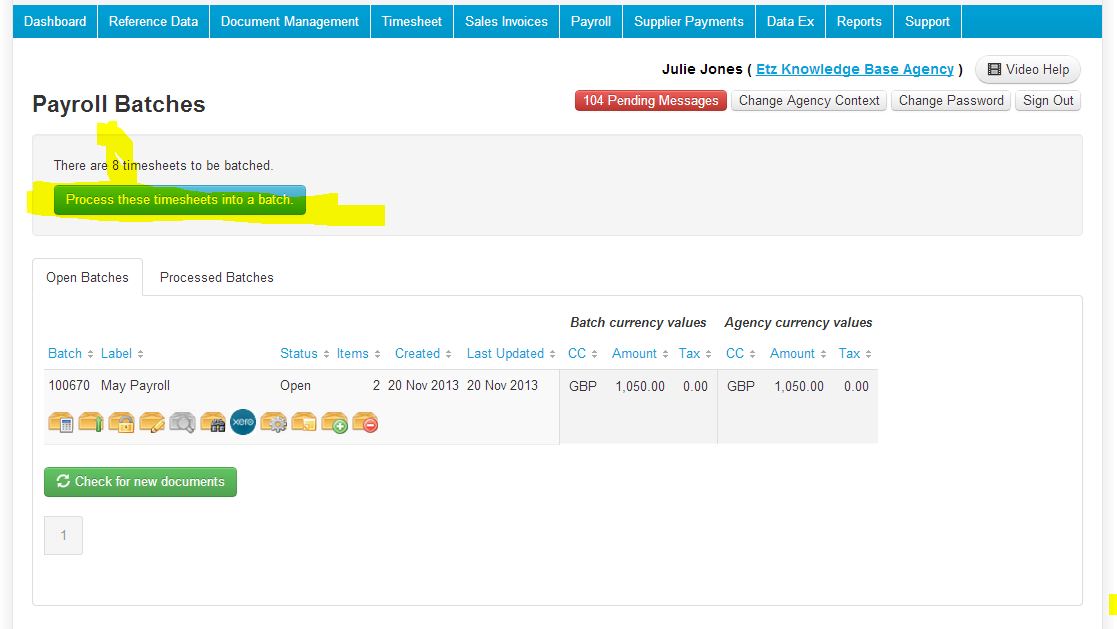Click the batch calculator icon for May Payroll

(61, 422)
